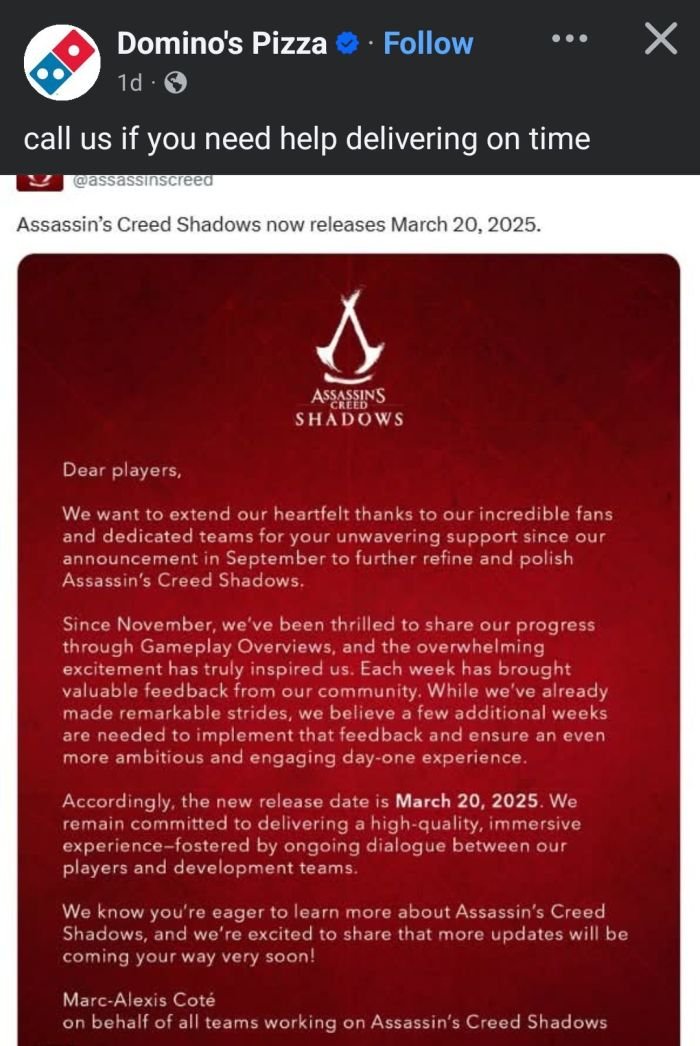
Task: Tap the "Dear players," greeting line
Action: (123, 469)
